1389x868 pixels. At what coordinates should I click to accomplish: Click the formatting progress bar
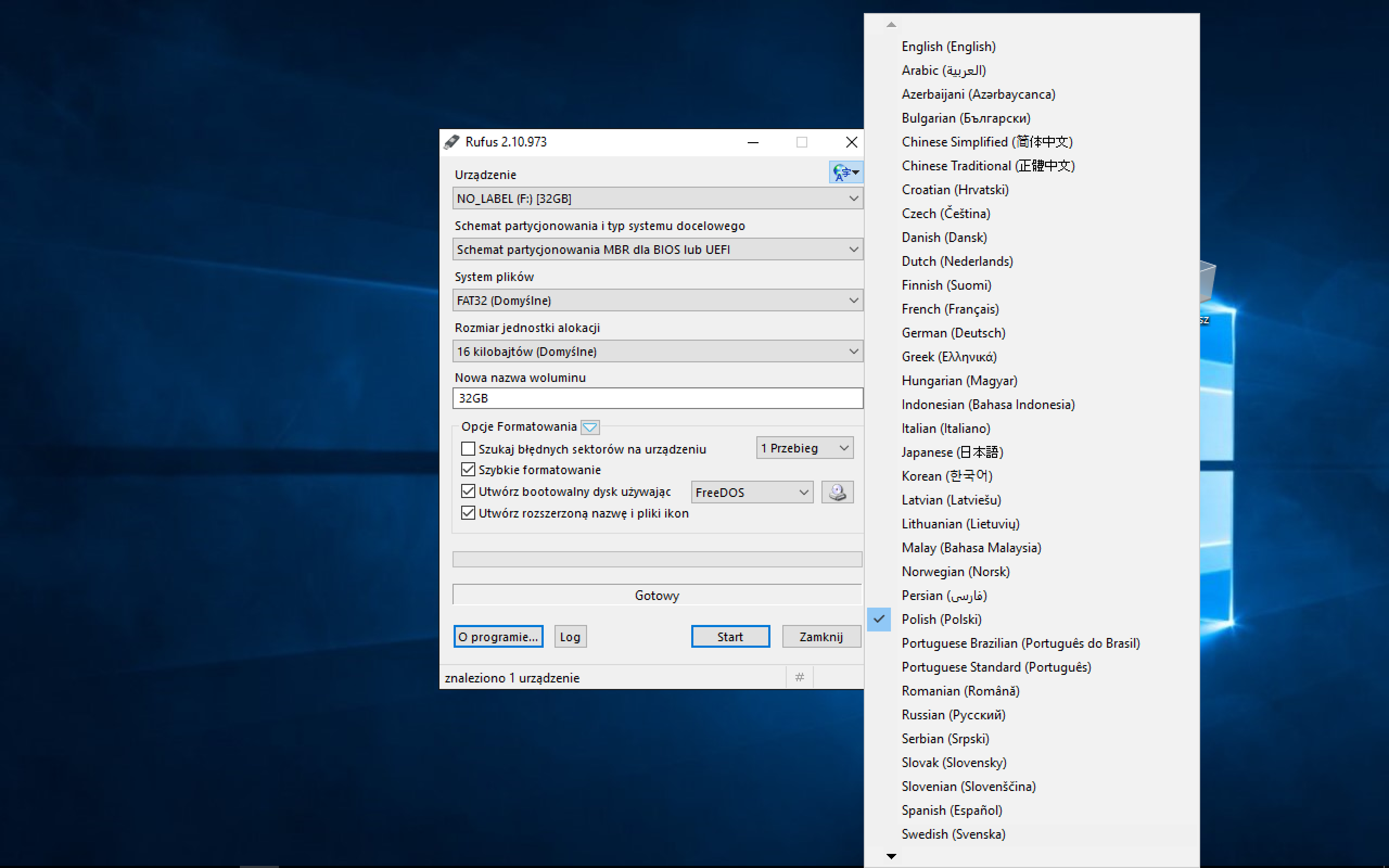point(657,559)
